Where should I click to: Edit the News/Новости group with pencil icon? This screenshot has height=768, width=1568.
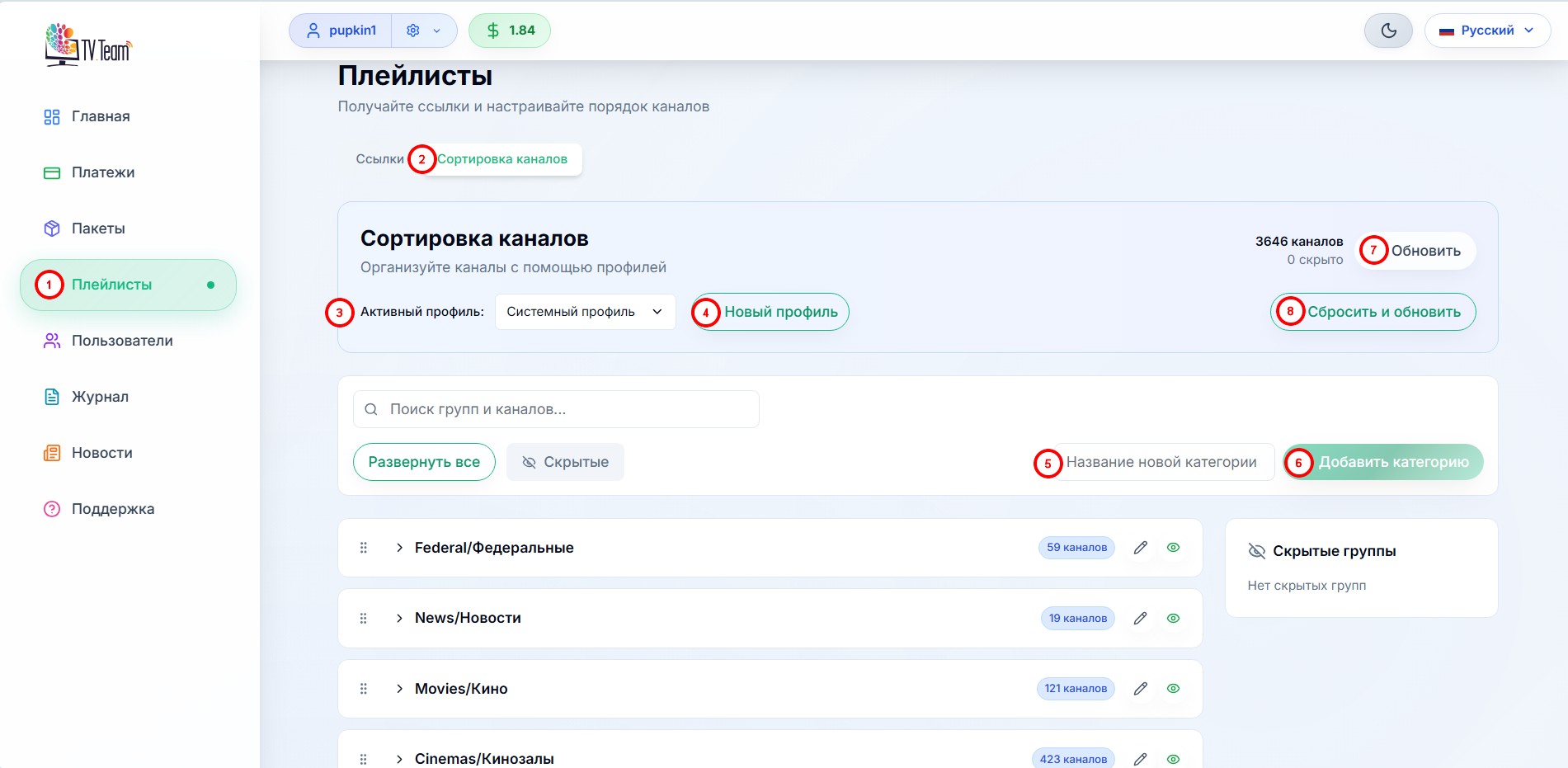pos(1141,617)
